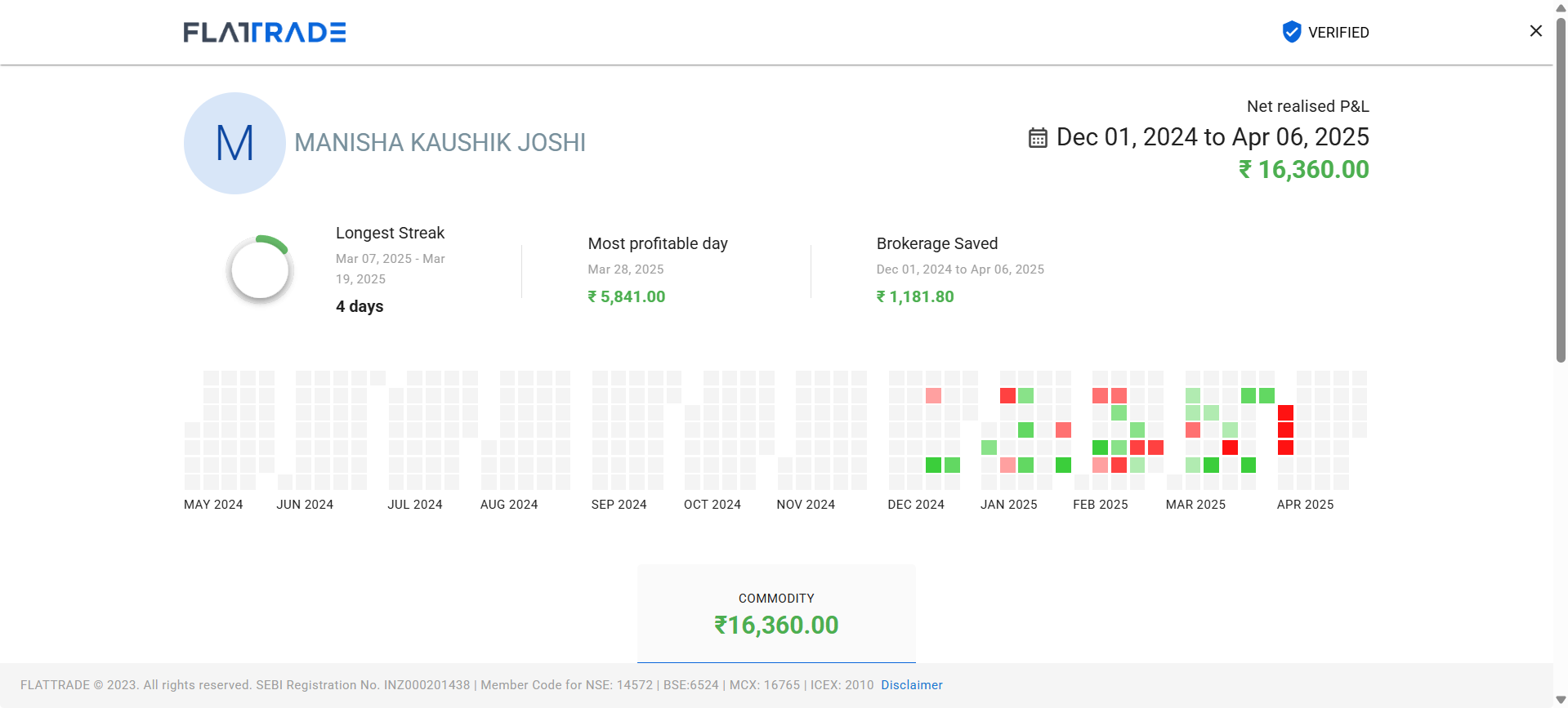The image size is (1568, 708).
Task: Select the COMMODITY segment card
Action: point(776,613)
